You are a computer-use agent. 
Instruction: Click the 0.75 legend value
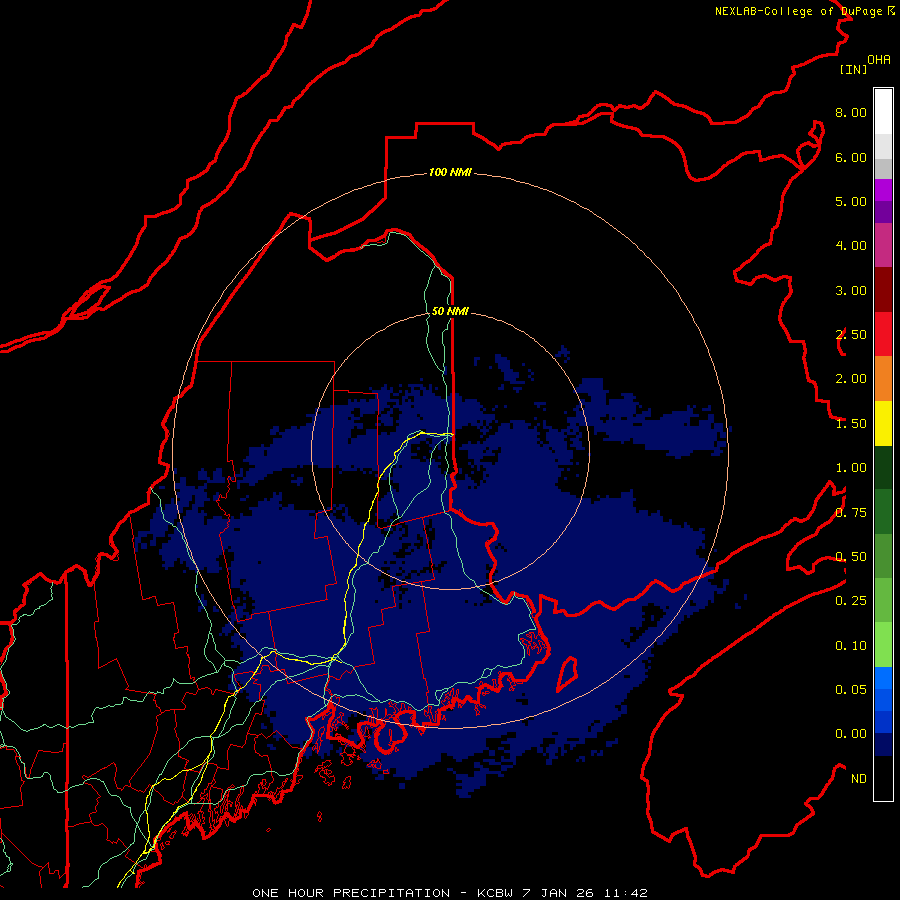(851, 513)
